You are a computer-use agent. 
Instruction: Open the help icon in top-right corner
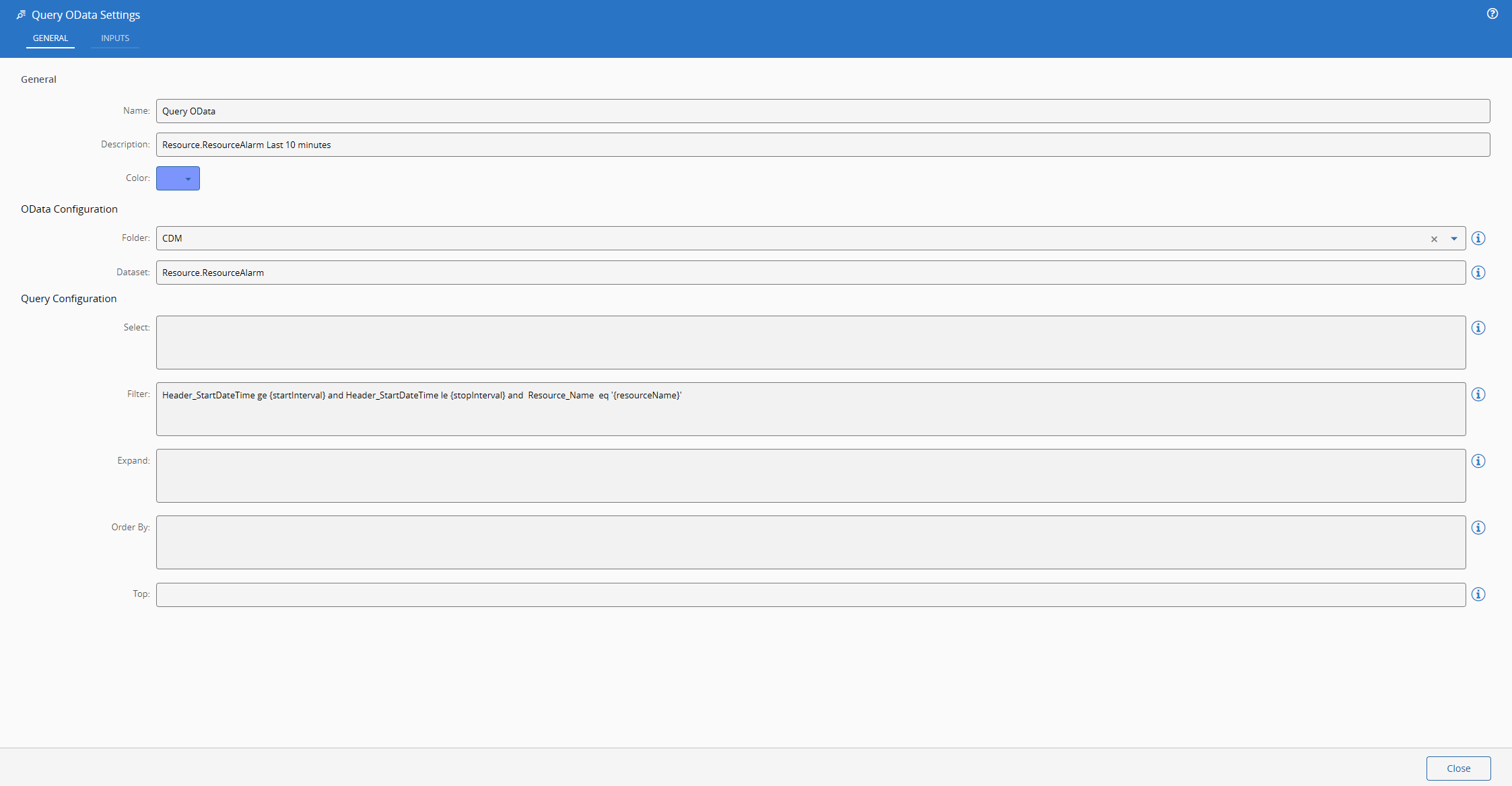click(x=1492, y=13)
